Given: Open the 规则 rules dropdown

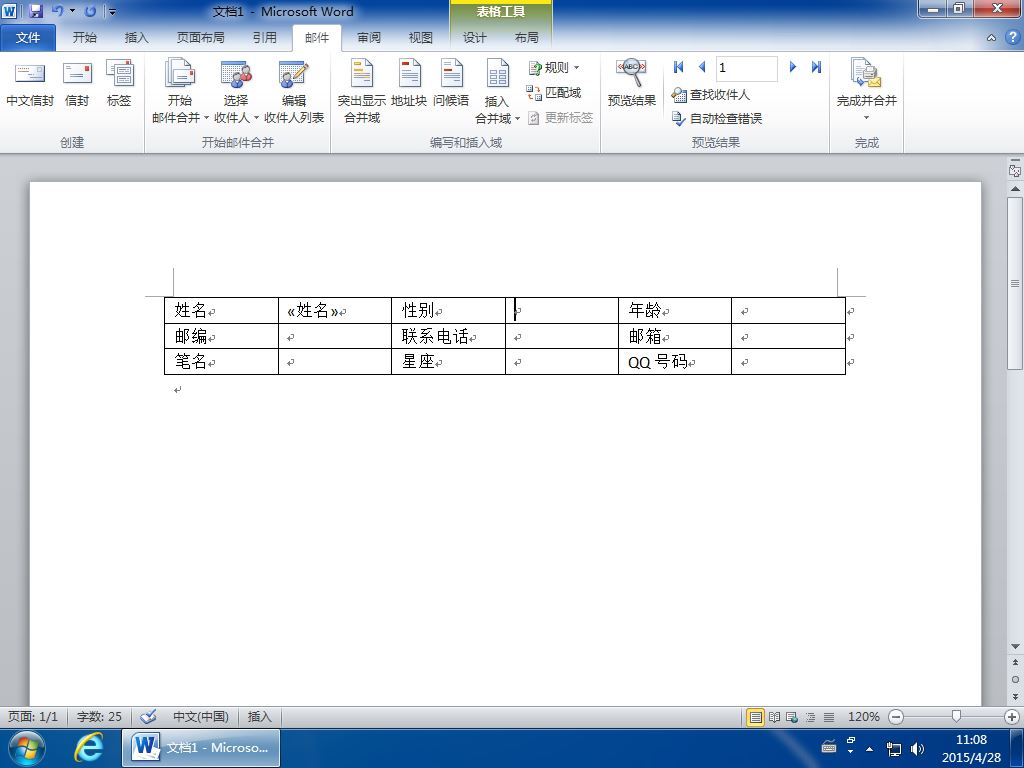Looking at the screenshot, I should pos(554,67).
